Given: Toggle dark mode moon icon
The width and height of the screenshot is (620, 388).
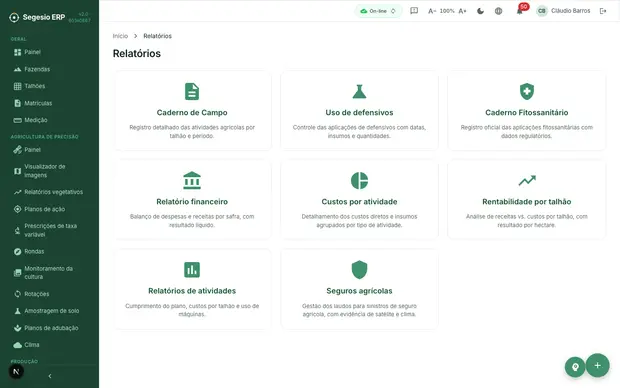Looking at the screenshot, I should coord(480,11).
